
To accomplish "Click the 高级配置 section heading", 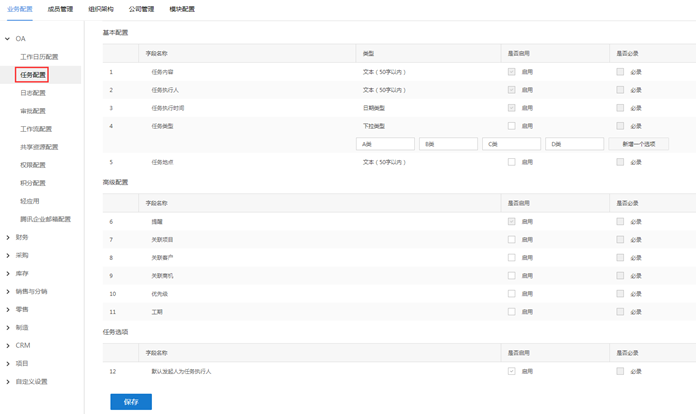I will [x=115, y=182].
